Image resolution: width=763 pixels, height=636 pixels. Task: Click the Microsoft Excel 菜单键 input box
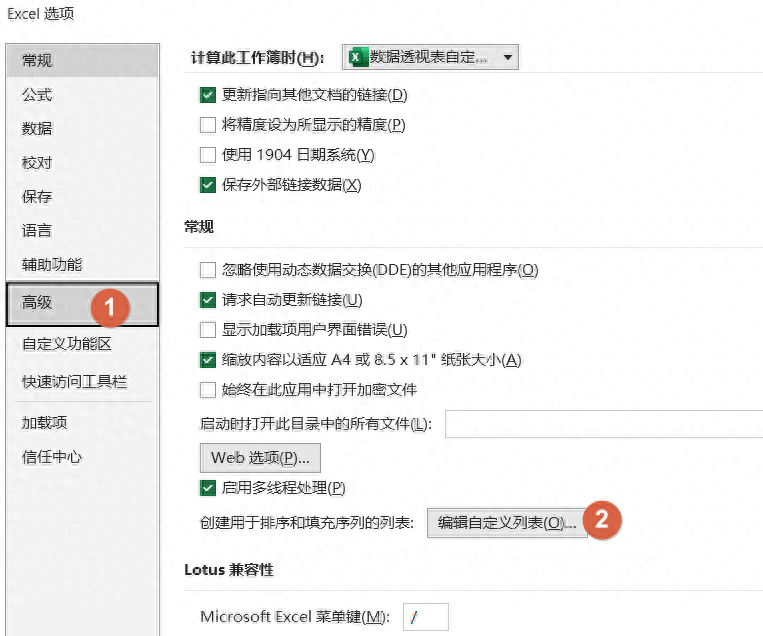[425, 617]
